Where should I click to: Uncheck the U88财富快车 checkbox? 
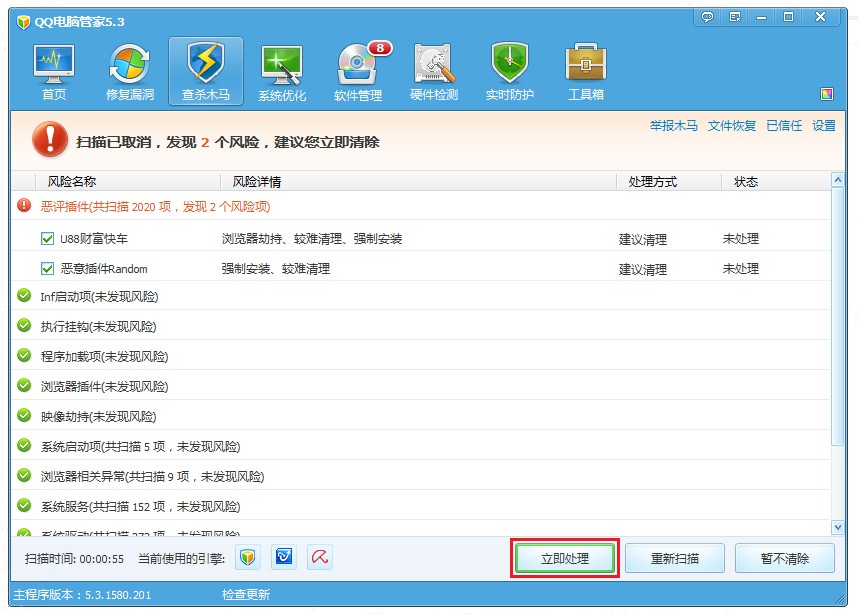point(47,239)
